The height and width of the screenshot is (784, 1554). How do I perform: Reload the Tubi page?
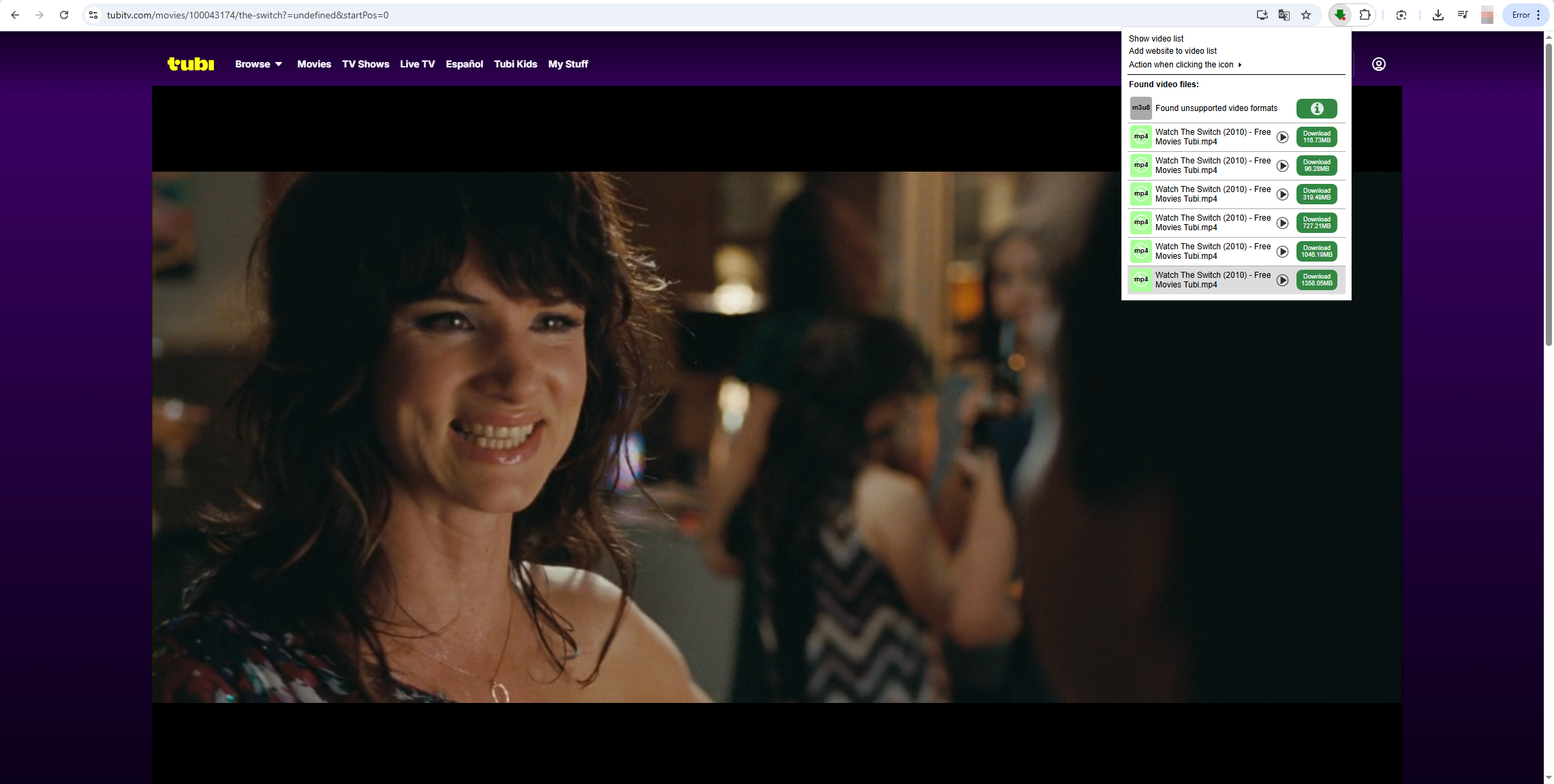(x=64, y=15)
